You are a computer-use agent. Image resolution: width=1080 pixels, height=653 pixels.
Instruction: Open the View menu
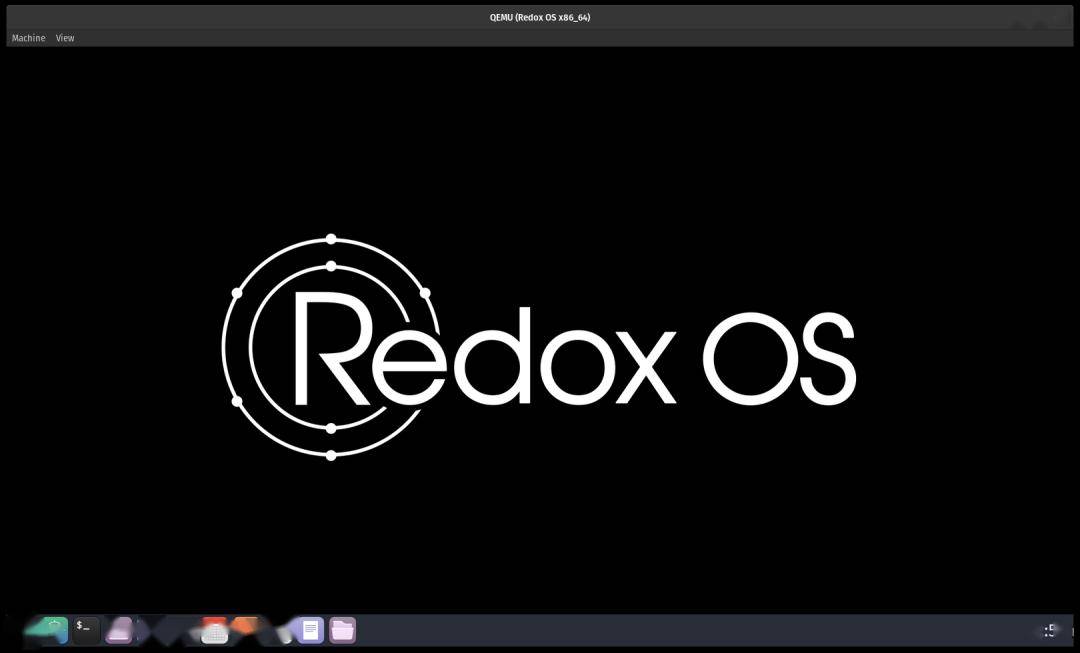click(65, 38)
